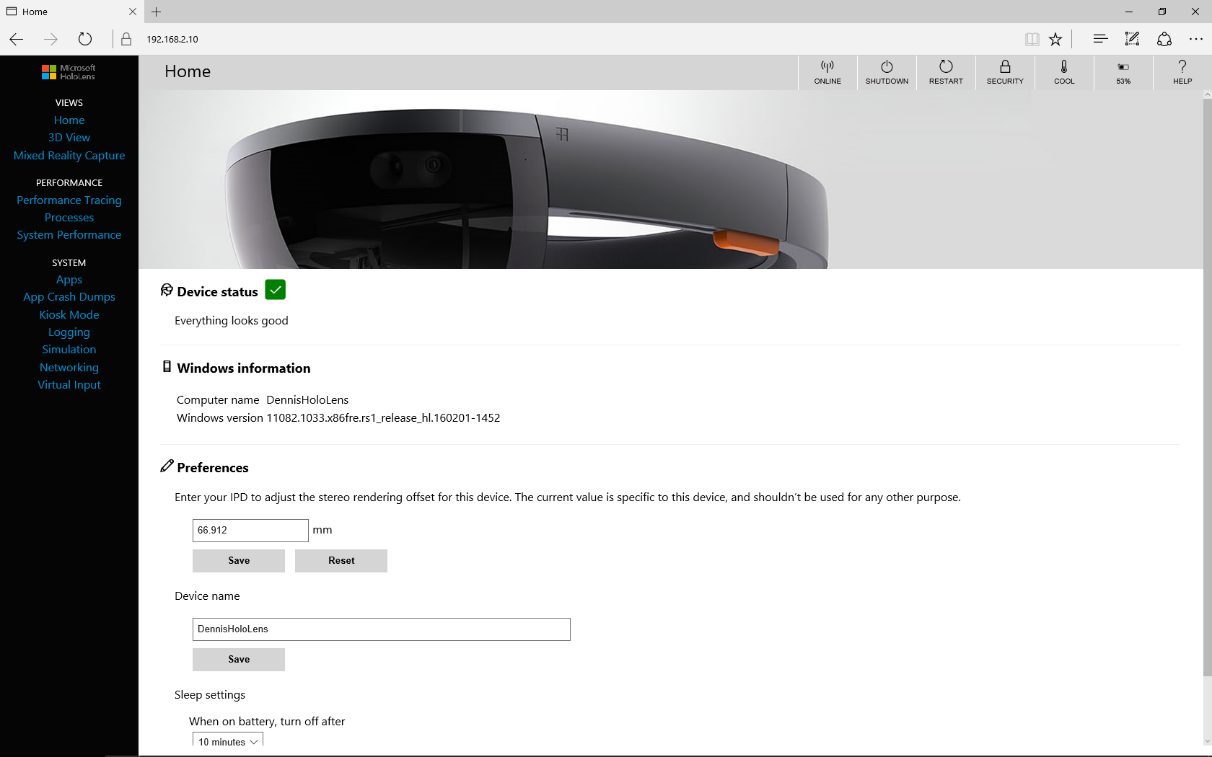Refresh the page in the browser
The width and height of the screenshot is (1212, 757).
pos(85,39)
